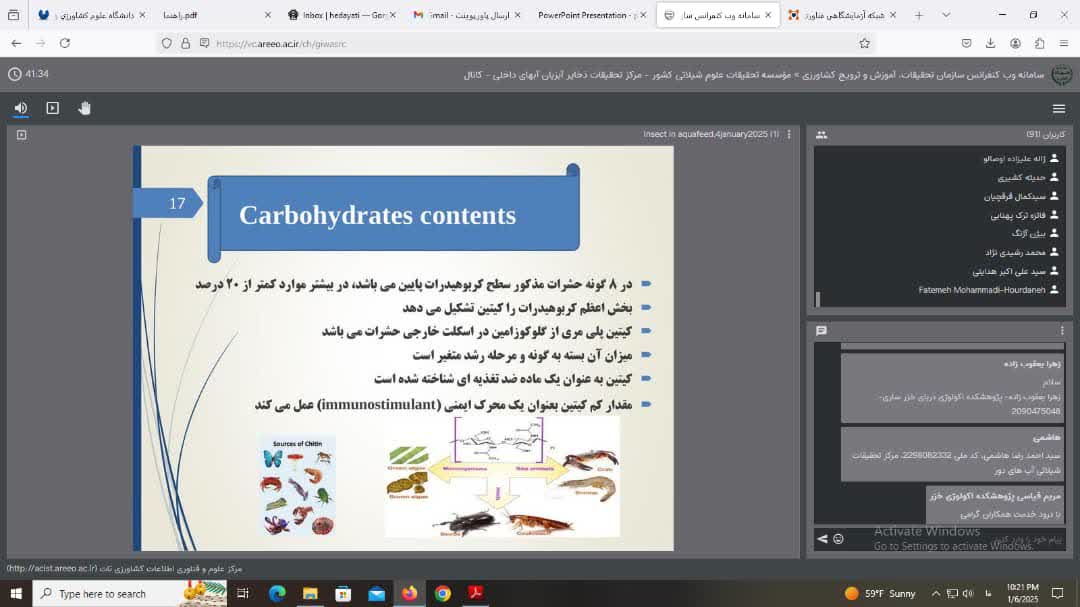Send the chat message with arrow icon
This screenshot has height=607, width=1080.
823,539
